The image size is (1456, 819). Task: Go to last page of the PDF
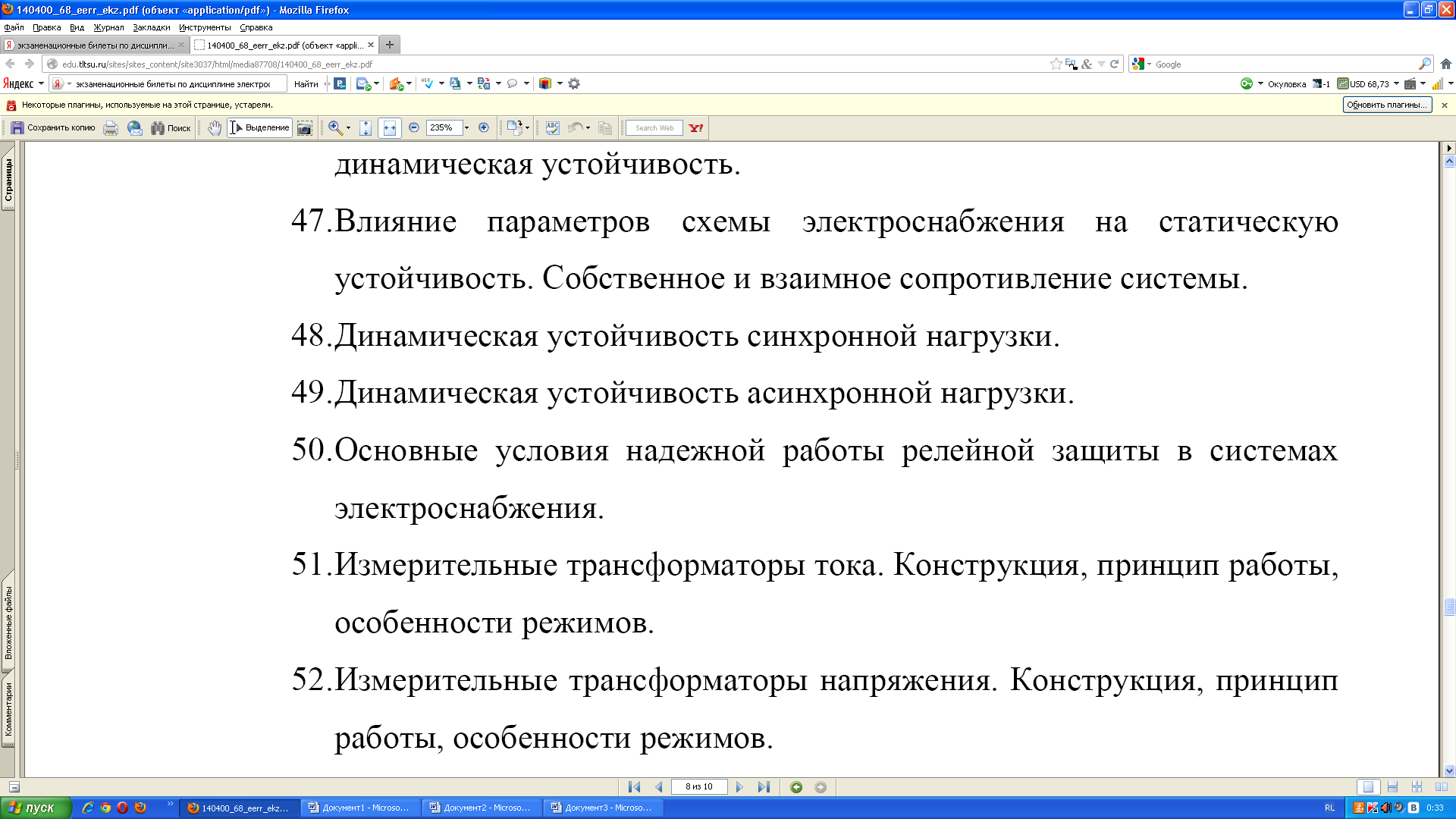point(764,787)
